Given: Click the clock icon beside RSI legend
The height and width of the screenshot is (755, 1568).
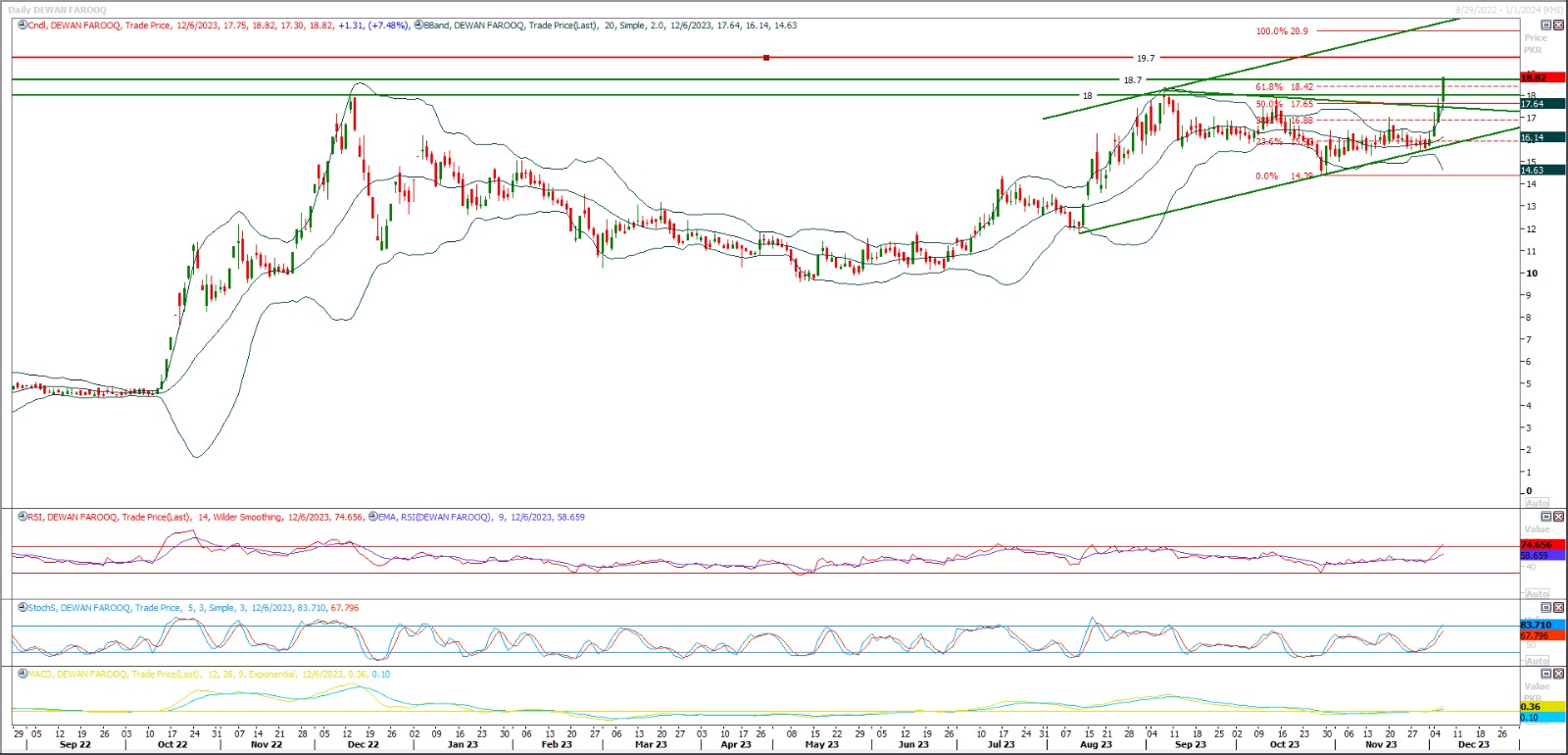Looking at the screenshot, I should [x=23, y=517].
